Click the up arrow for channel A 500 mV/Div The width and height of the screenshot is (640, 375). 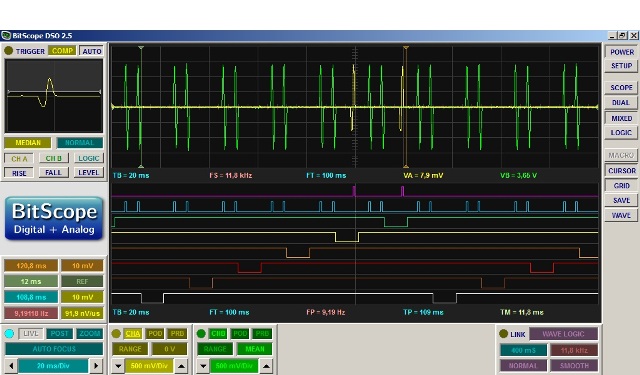[181, 366]
